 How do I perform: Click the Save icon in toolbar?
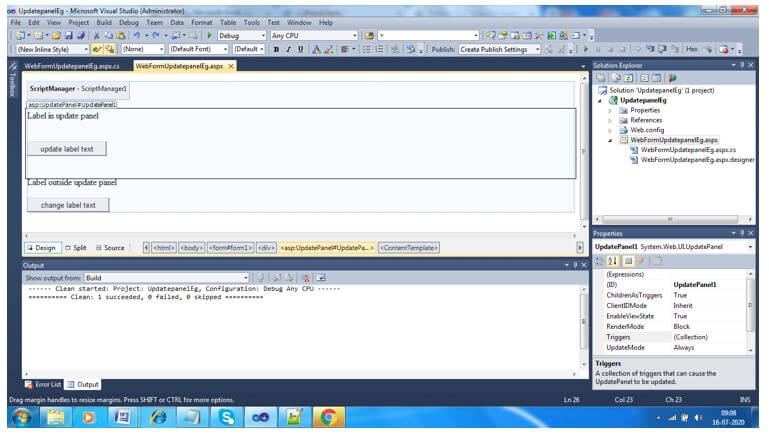point(69,35)
